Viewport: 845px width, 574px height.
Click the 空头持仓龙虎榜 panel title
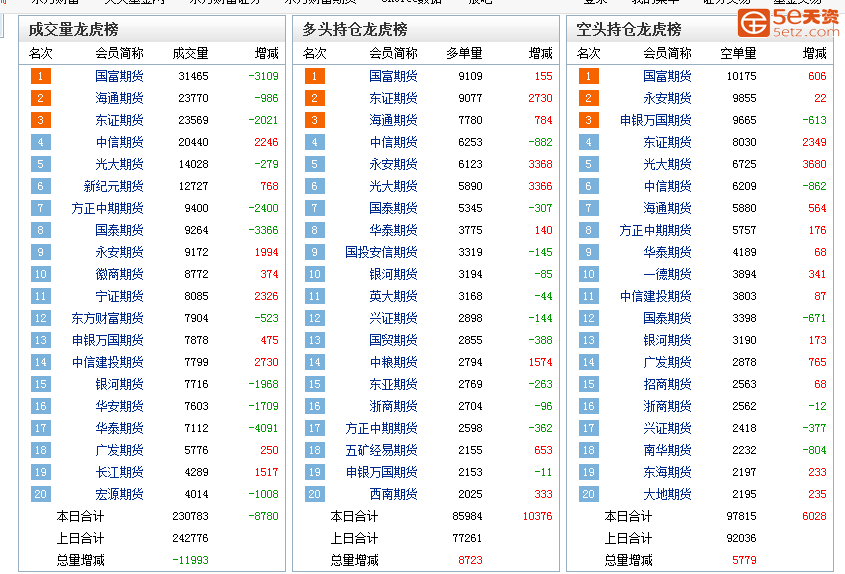(628, 29)
